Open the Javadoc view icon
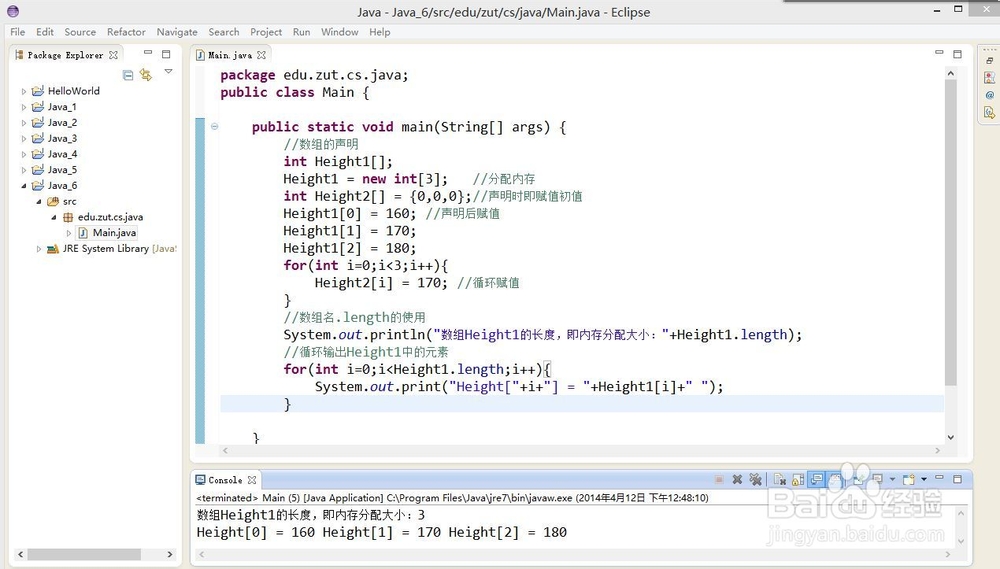The image size is (1000, 569). 989,95
